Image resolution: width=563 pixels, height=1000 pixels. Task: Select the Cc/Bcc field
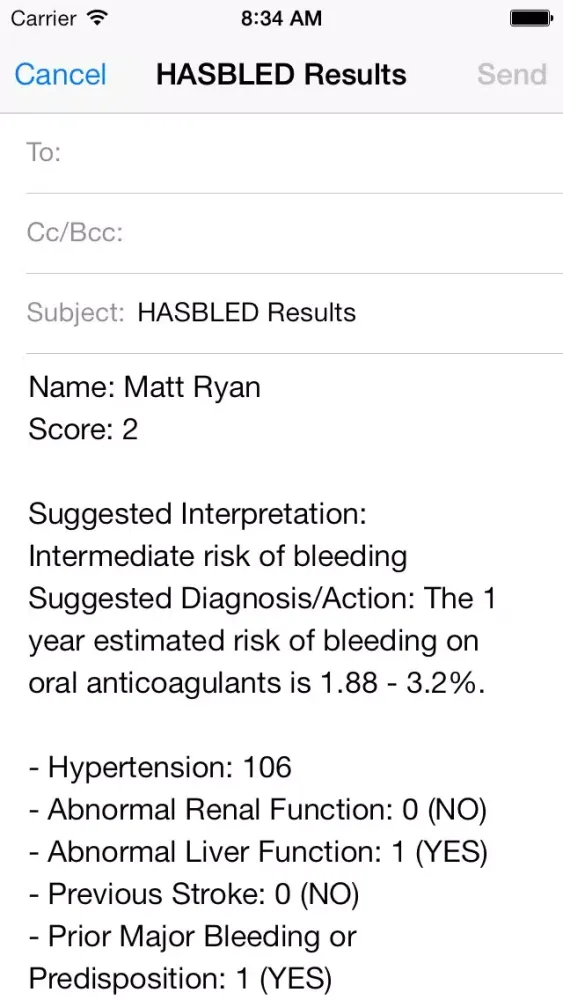(295, 233)
